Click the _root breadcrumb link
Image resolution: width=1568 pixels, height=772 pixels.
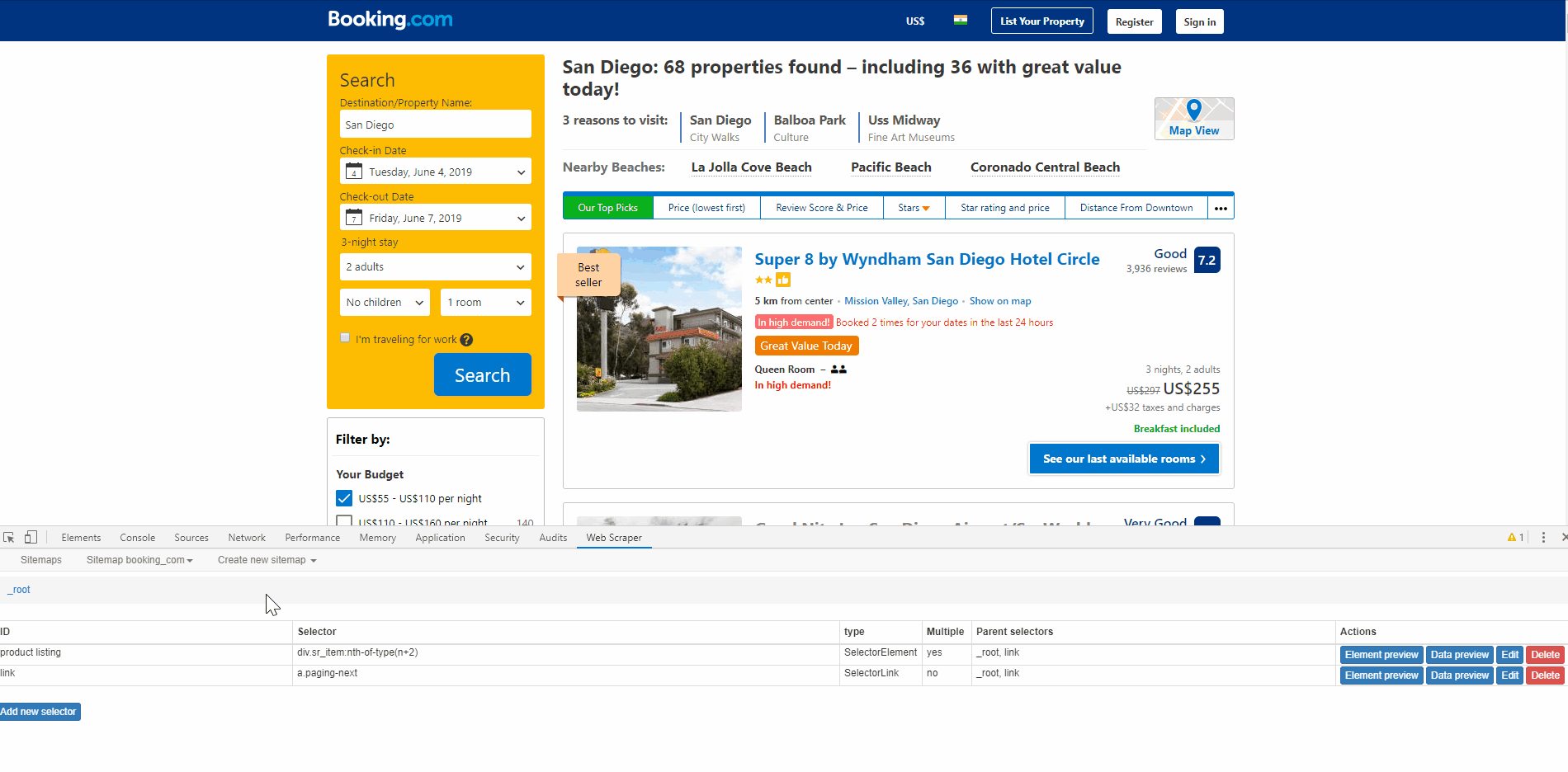pos(19,590)
